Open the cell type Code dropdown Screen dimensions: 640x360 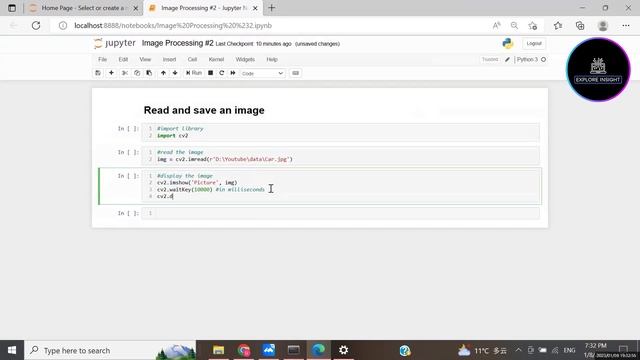(x=262, y=73)
